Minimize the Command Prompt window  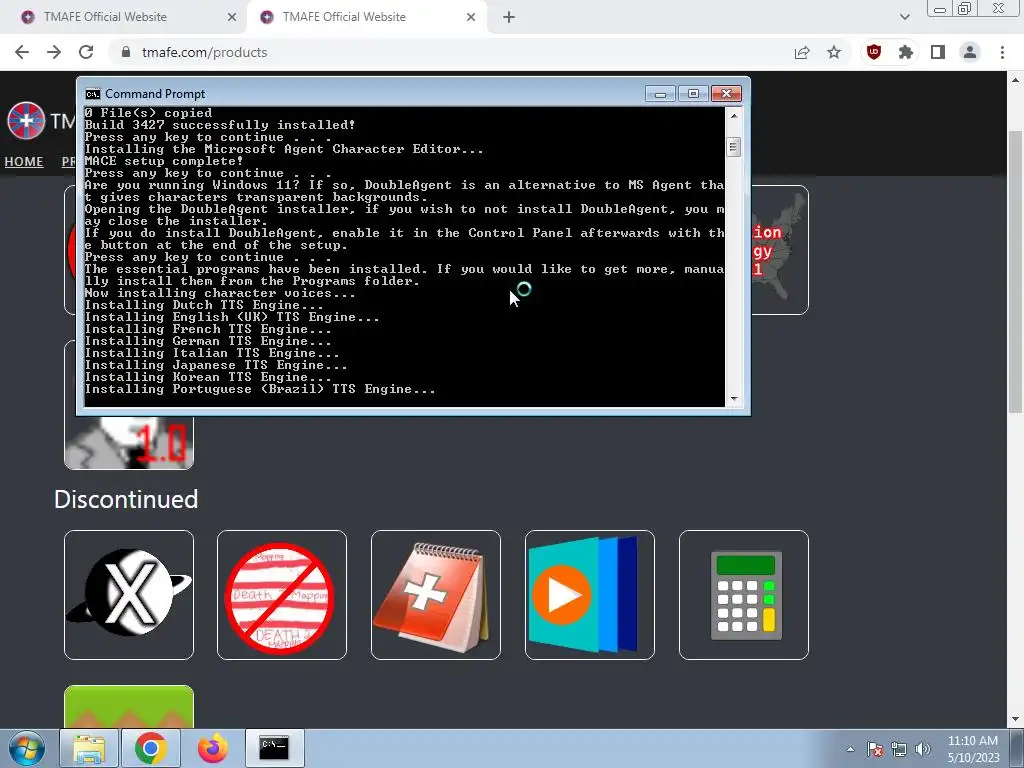point(660,94)
